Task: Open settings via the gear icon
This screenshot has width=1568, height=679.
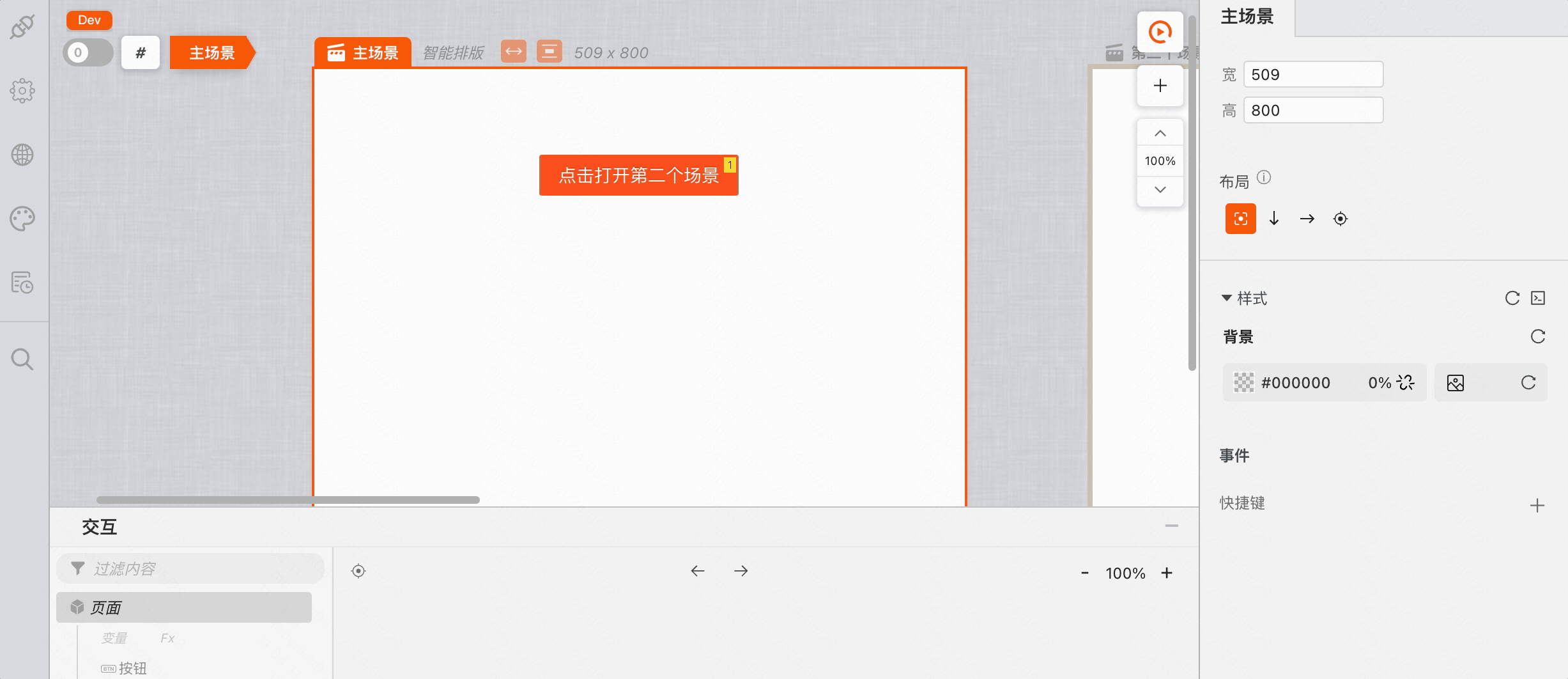Action: (x=23, y=90)
